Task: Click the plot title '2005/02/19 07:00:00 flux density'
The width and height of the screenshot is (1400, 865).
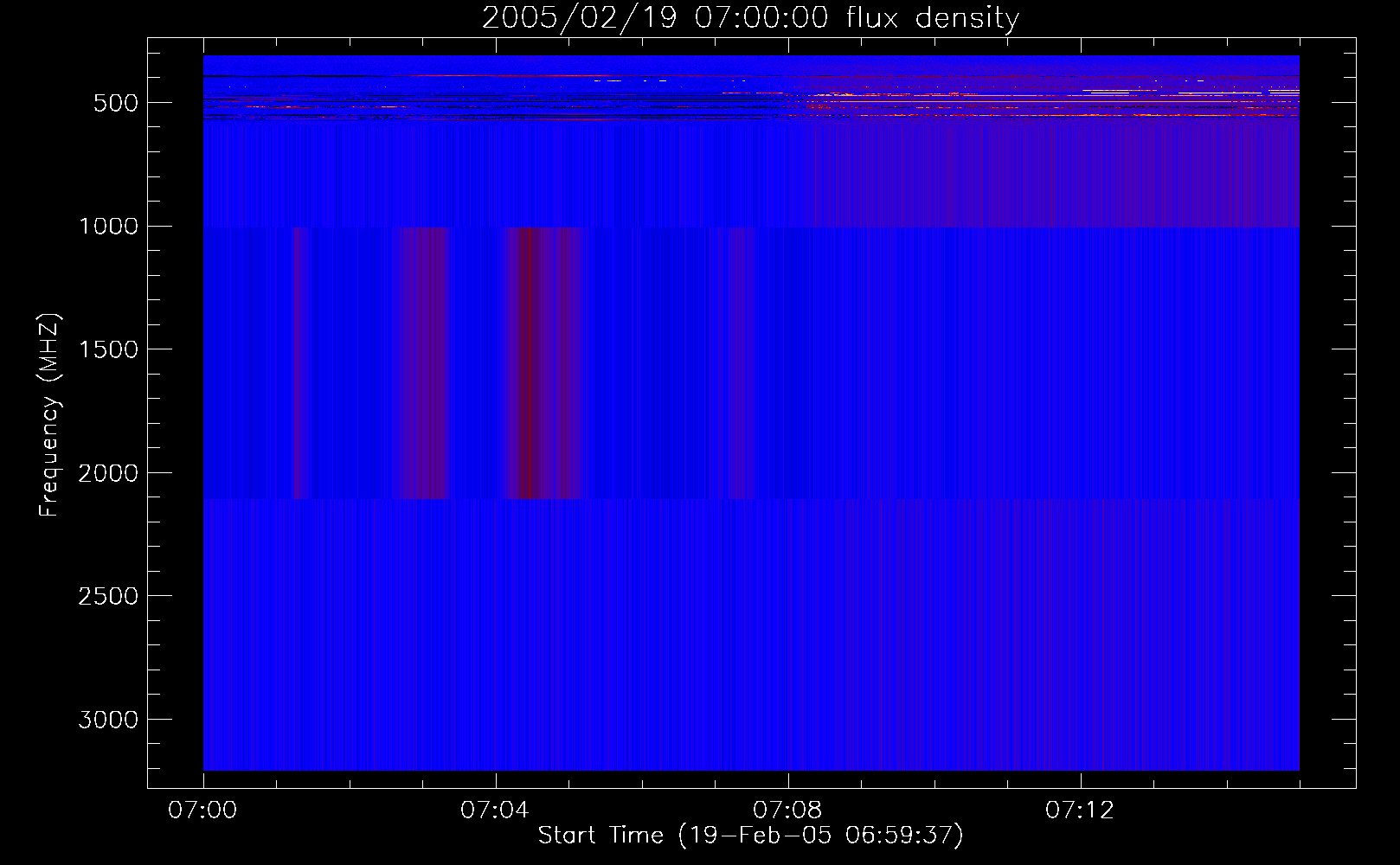Action: (750, 18)
